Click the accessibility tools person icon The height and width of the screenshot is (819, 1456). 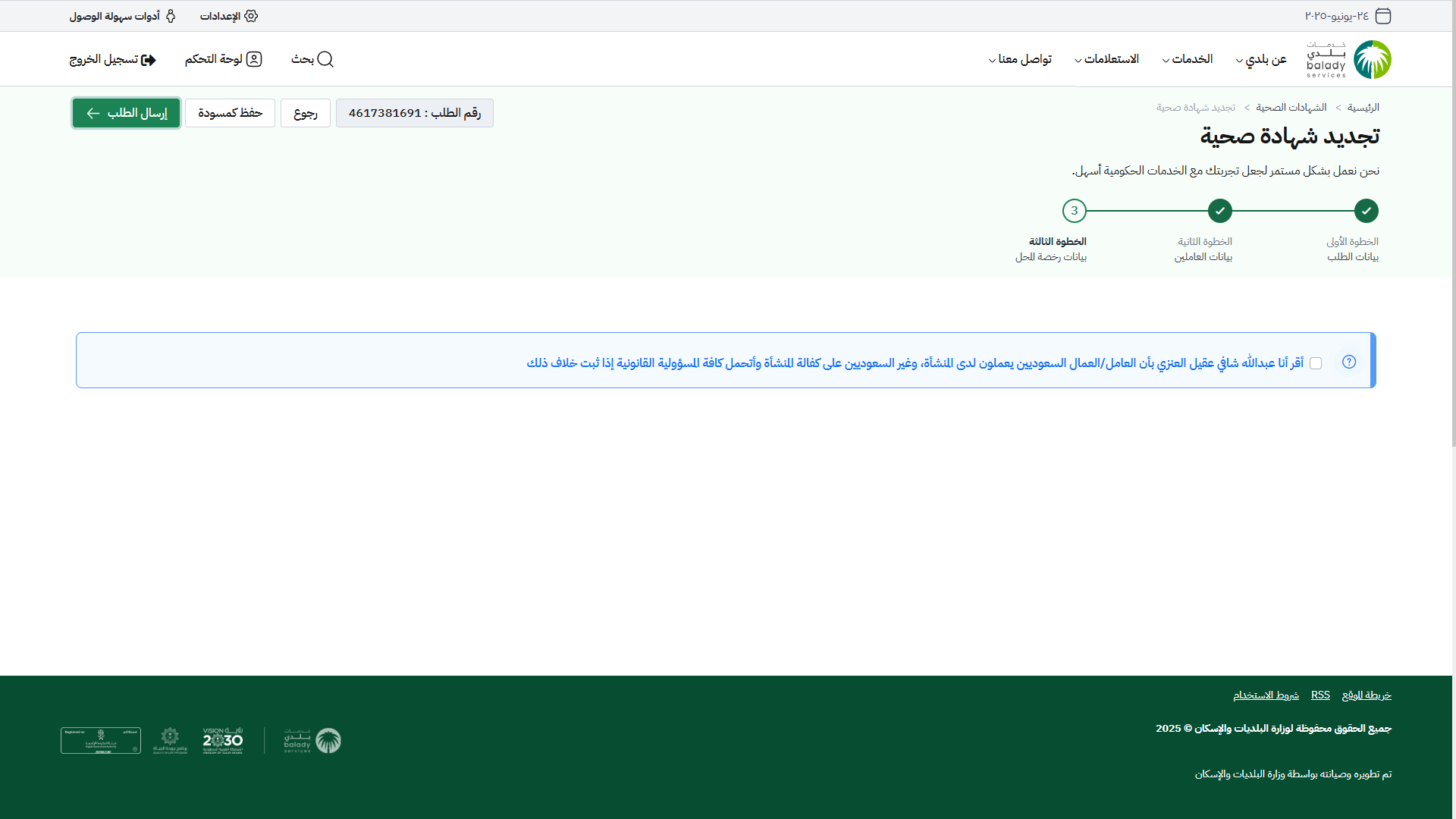[171, 16]
